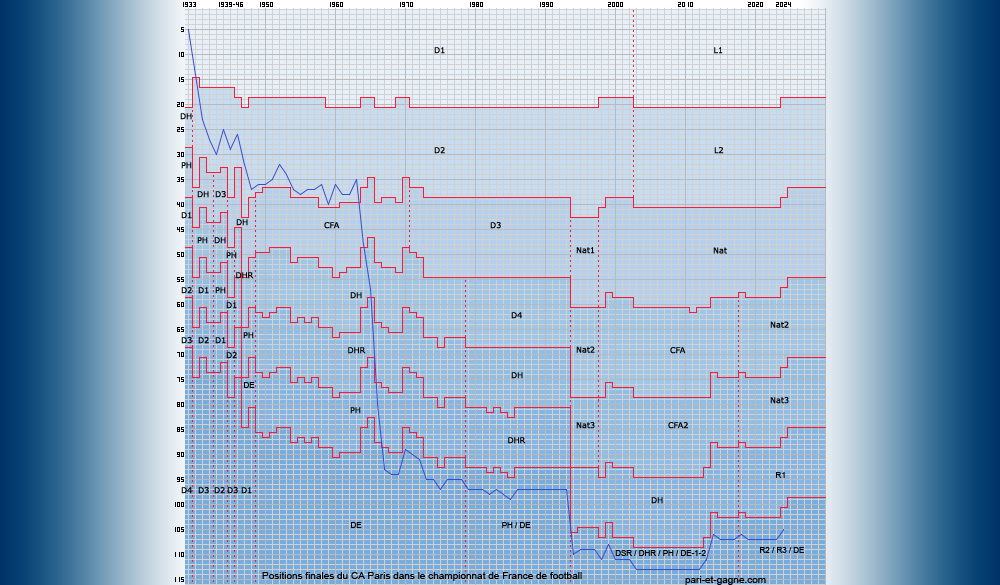Select the y-axis rank value 100
This screenshot has width=1000, height=585.
tap(179, 505)
